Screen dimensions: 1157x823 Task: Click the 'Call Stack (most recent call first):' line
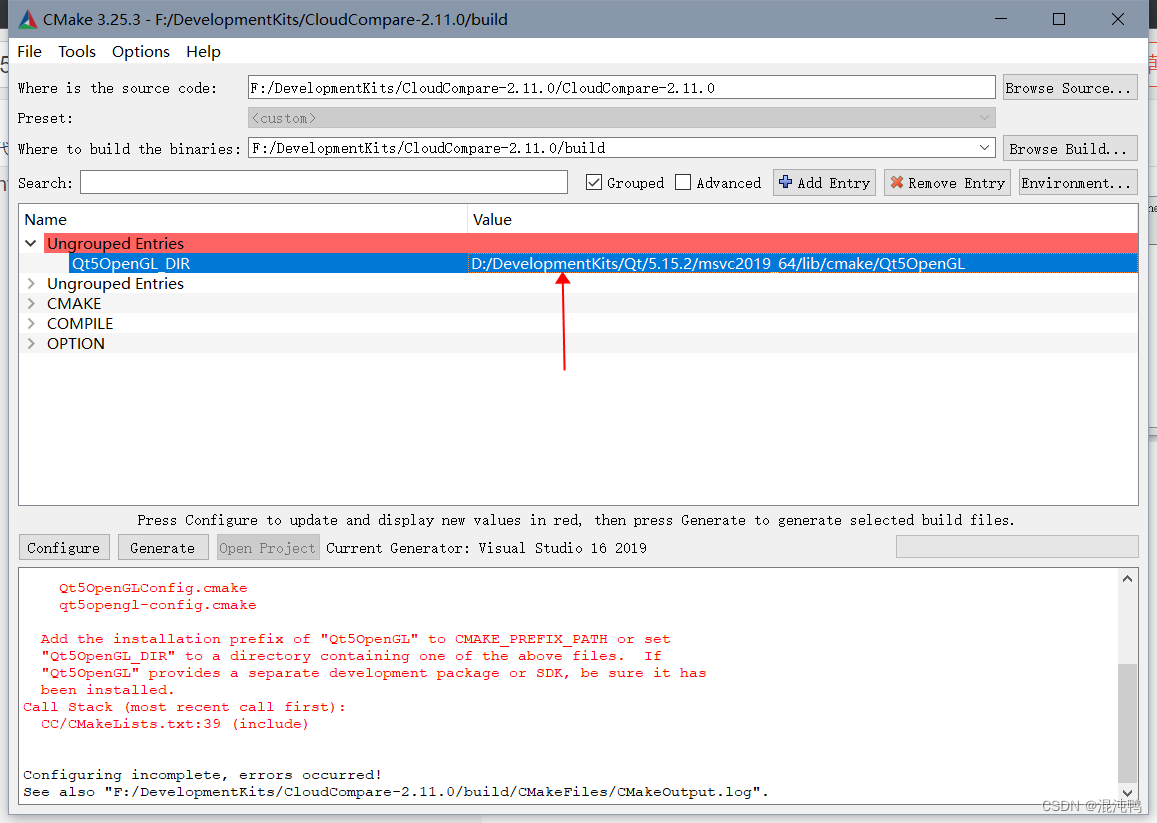[x=184, y=706]
